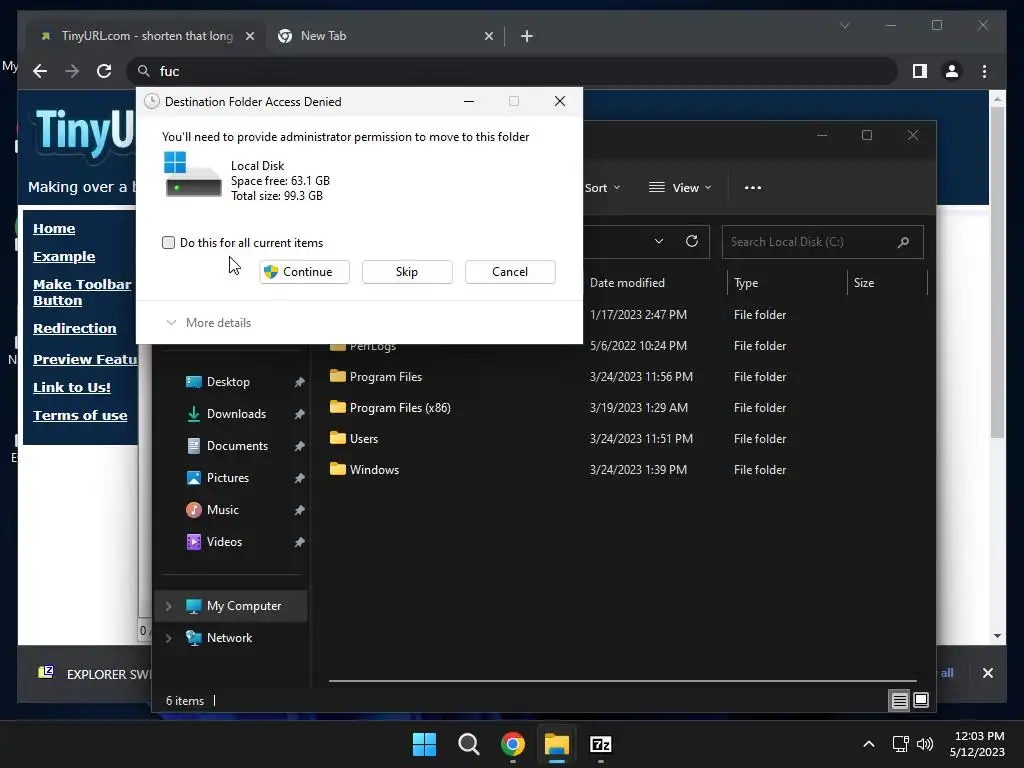Switch to TinyURL.com tab
Image resolution: width=1024 pixels, height=768 pixels.
coord(144,36)
